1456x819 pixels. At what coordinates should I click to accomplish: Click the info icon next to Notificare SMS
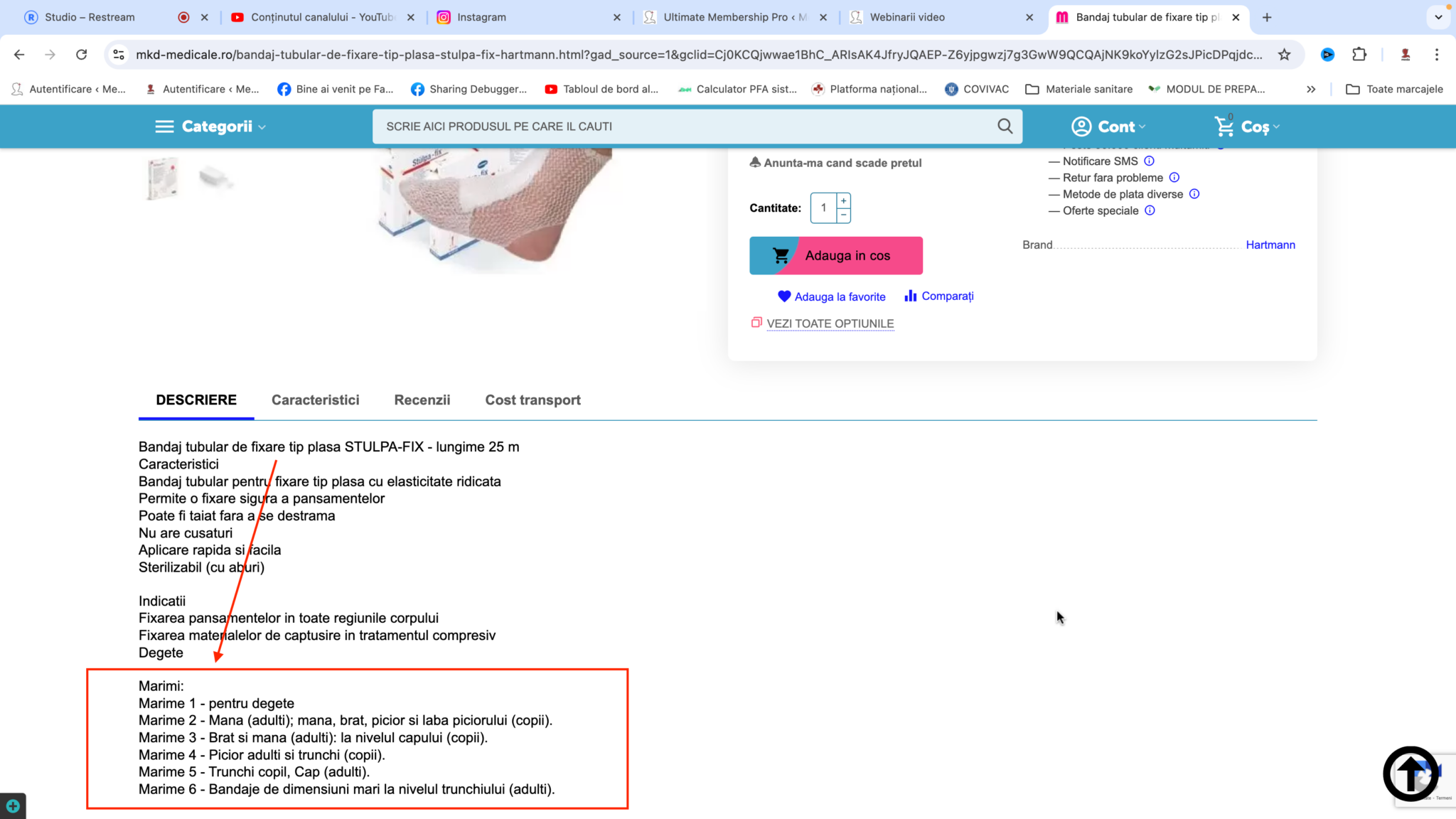(1149, 161)
